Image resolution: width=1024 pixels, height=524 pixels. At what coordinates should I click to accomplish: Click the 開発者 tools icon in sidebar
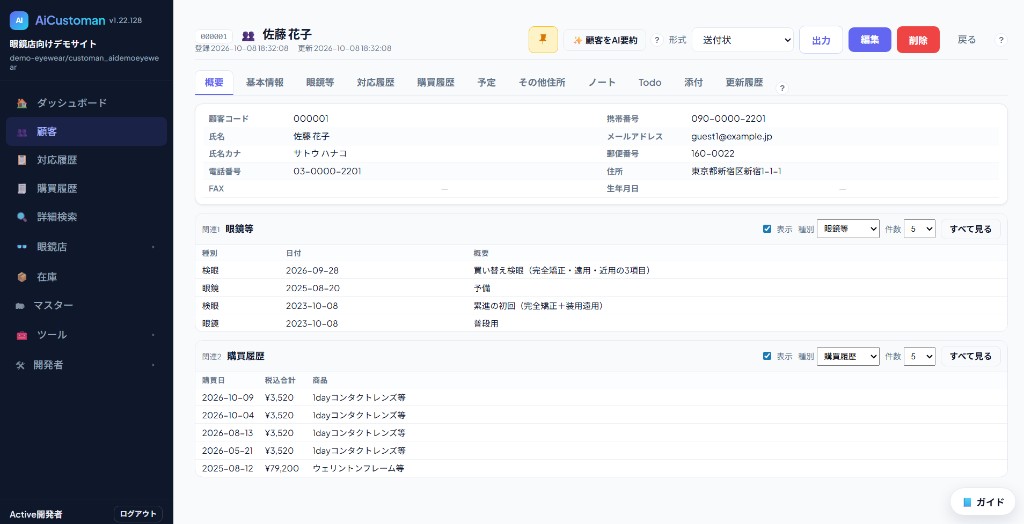click(x=20, y=365)
